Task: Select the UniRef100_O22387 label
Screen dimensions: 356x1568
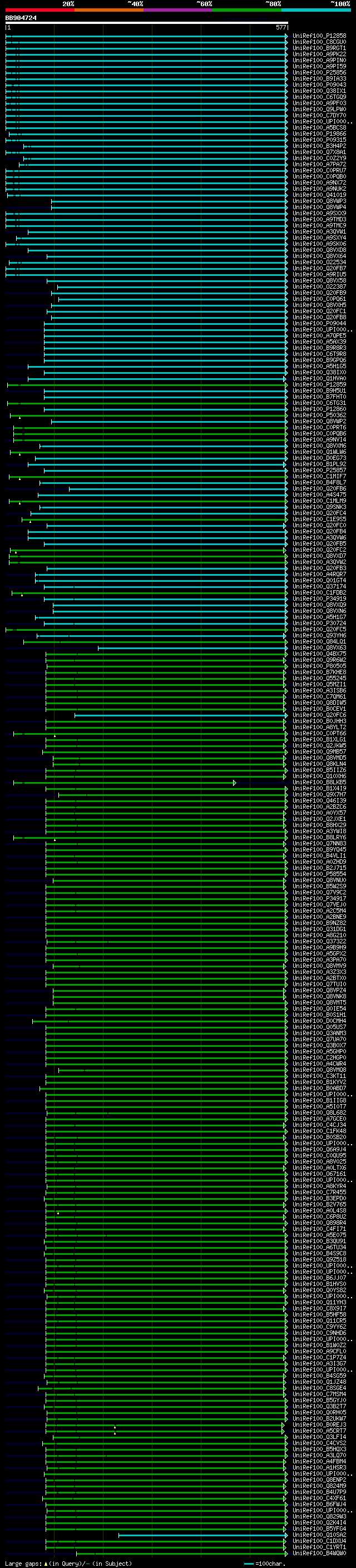Action: (x=319, y=286)
